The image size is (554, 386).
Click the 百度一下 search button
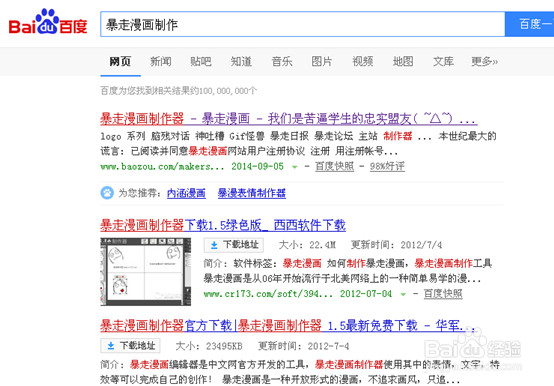tap(529, 24)
